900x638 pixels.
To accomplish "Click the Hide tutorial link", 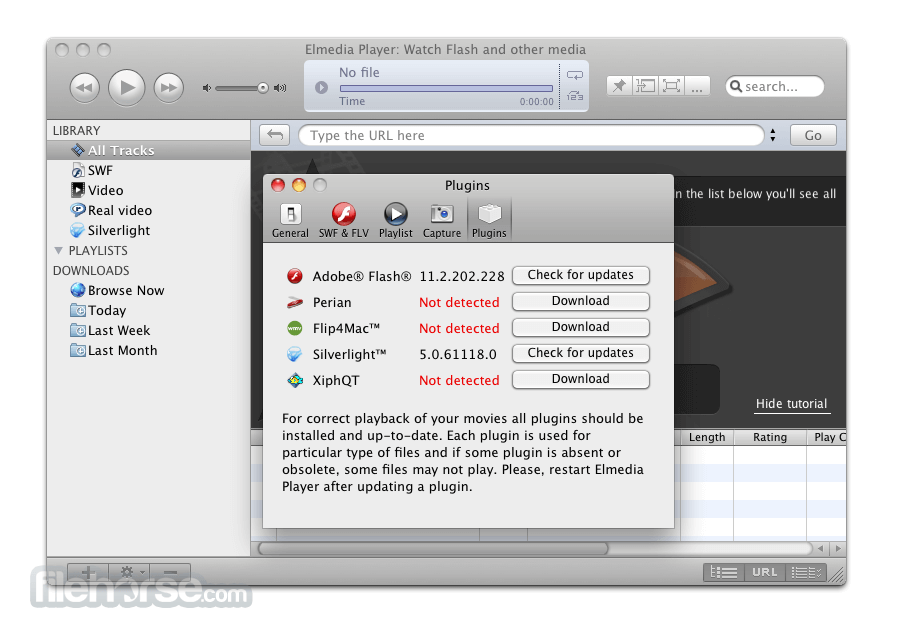I will click(792, 404).
